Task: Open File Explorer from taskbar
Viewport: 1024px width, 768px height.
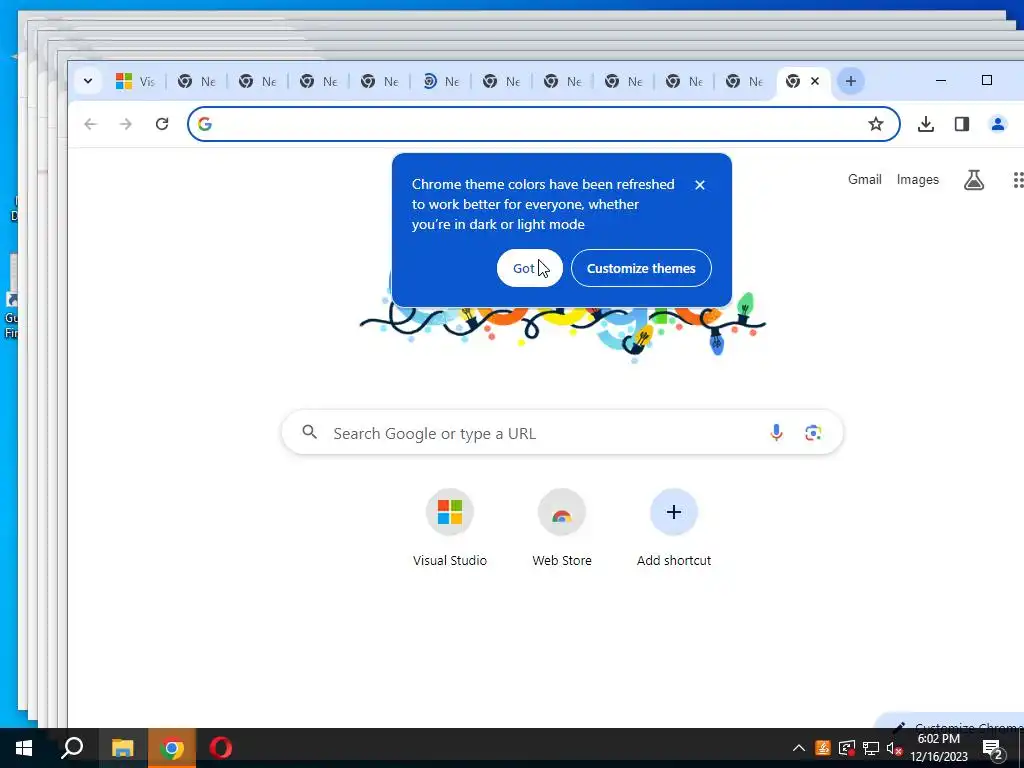Action: pos(122,748)
